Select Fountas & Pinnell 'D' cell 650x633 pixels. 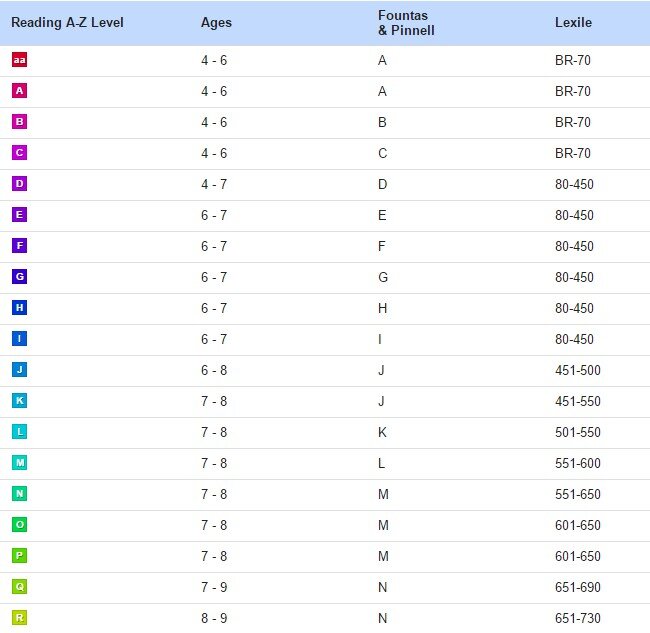point(382,184)
